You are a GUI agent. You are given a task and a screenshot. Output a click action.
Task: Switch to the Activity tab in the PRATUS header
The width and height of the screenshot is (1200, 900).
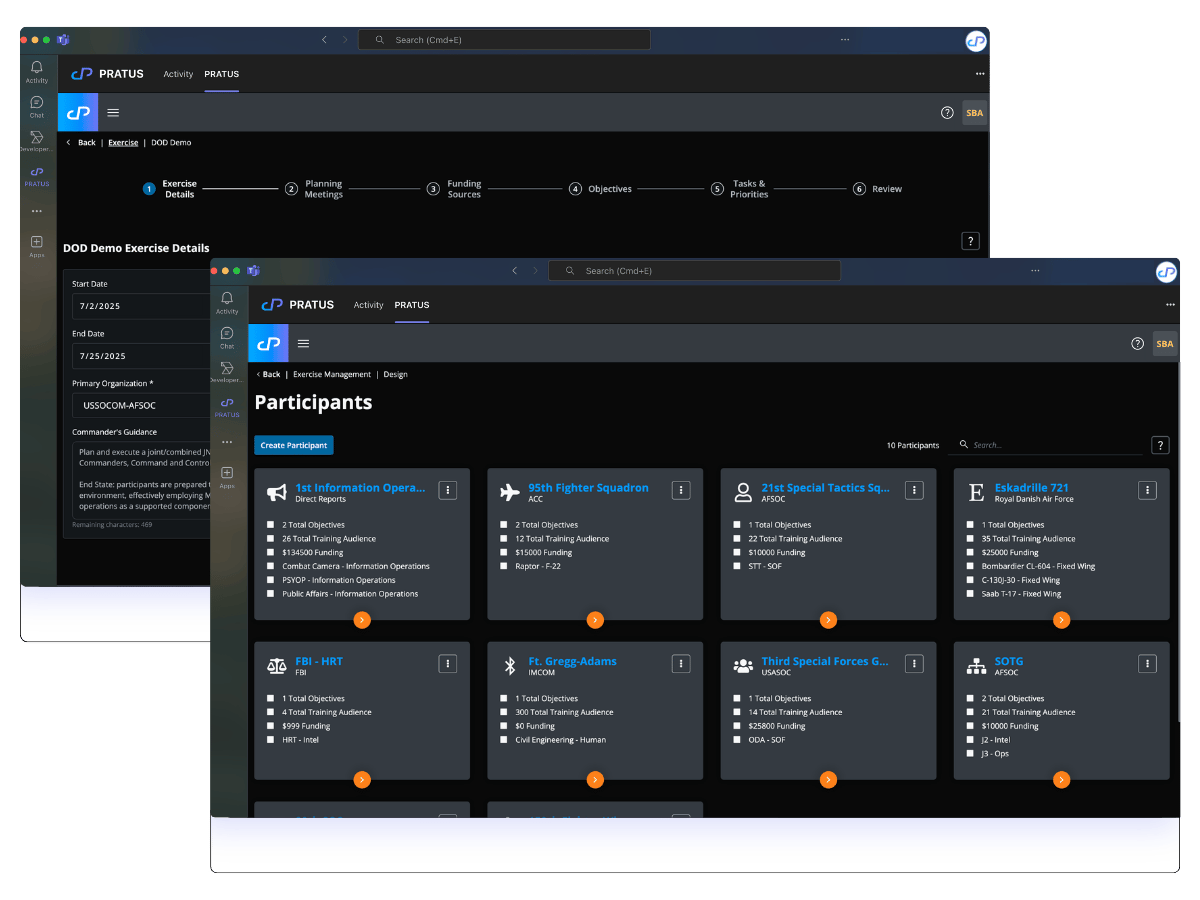click(369, 305)
